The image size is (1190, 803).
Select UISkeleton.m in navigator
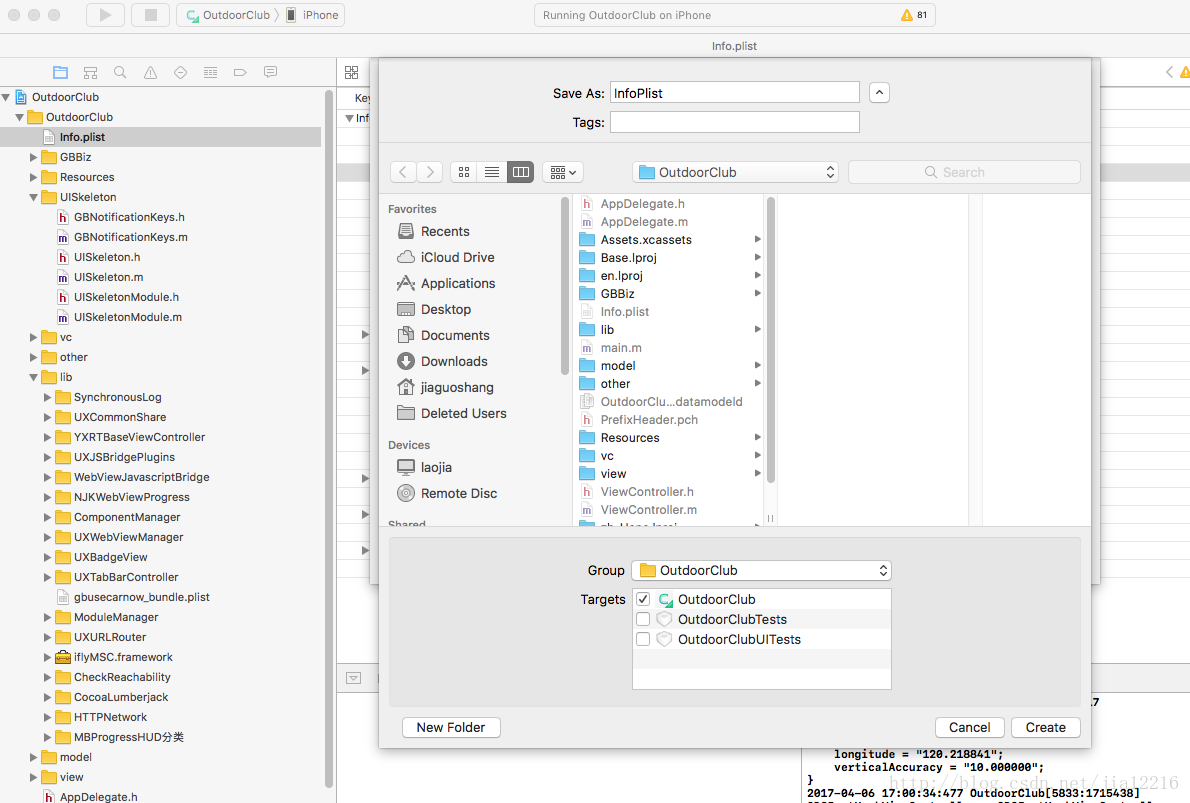pyautogui.click(x=109, y=277)
